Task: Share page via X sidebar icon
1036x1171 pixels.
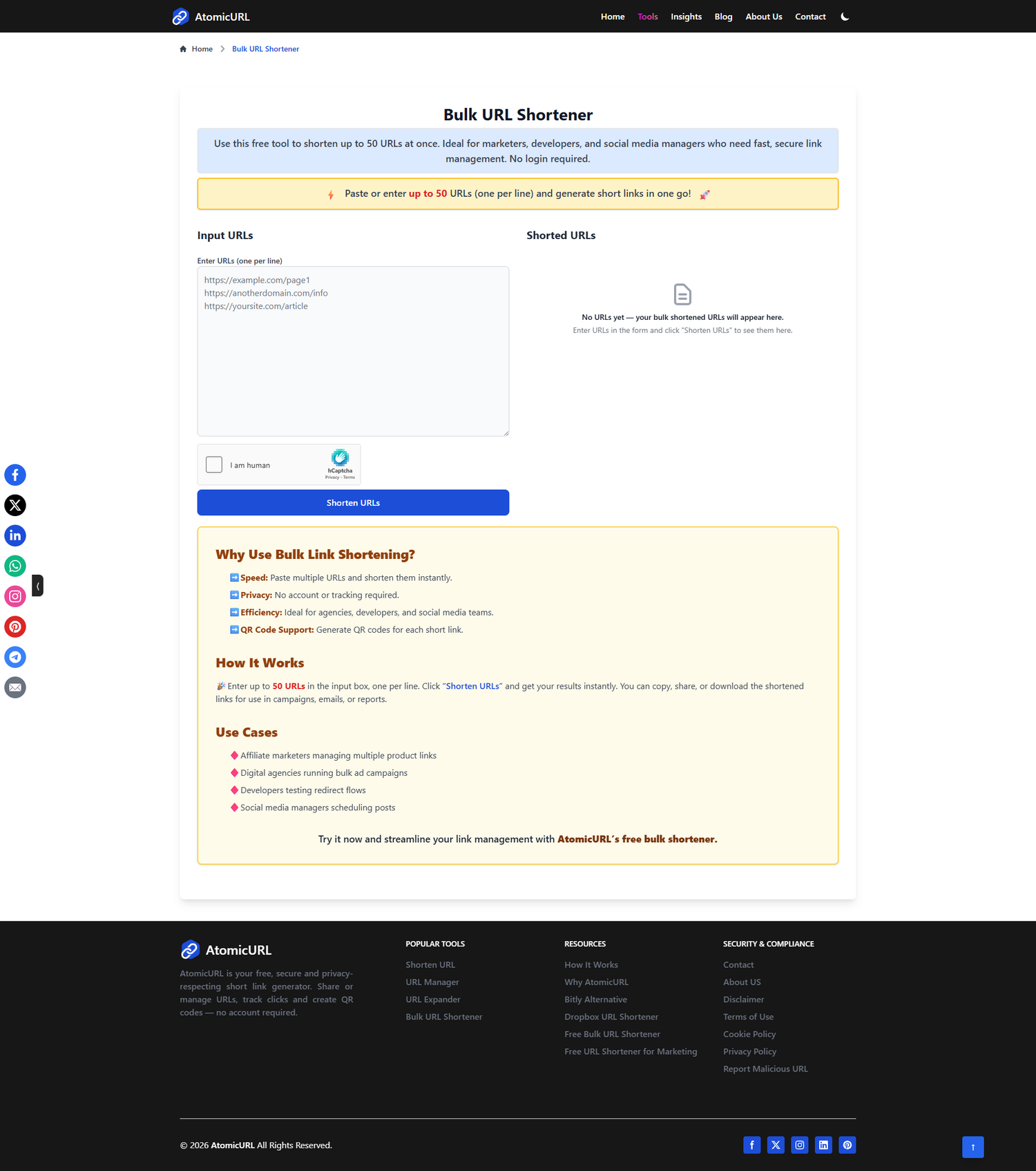Action: [15, 505]
